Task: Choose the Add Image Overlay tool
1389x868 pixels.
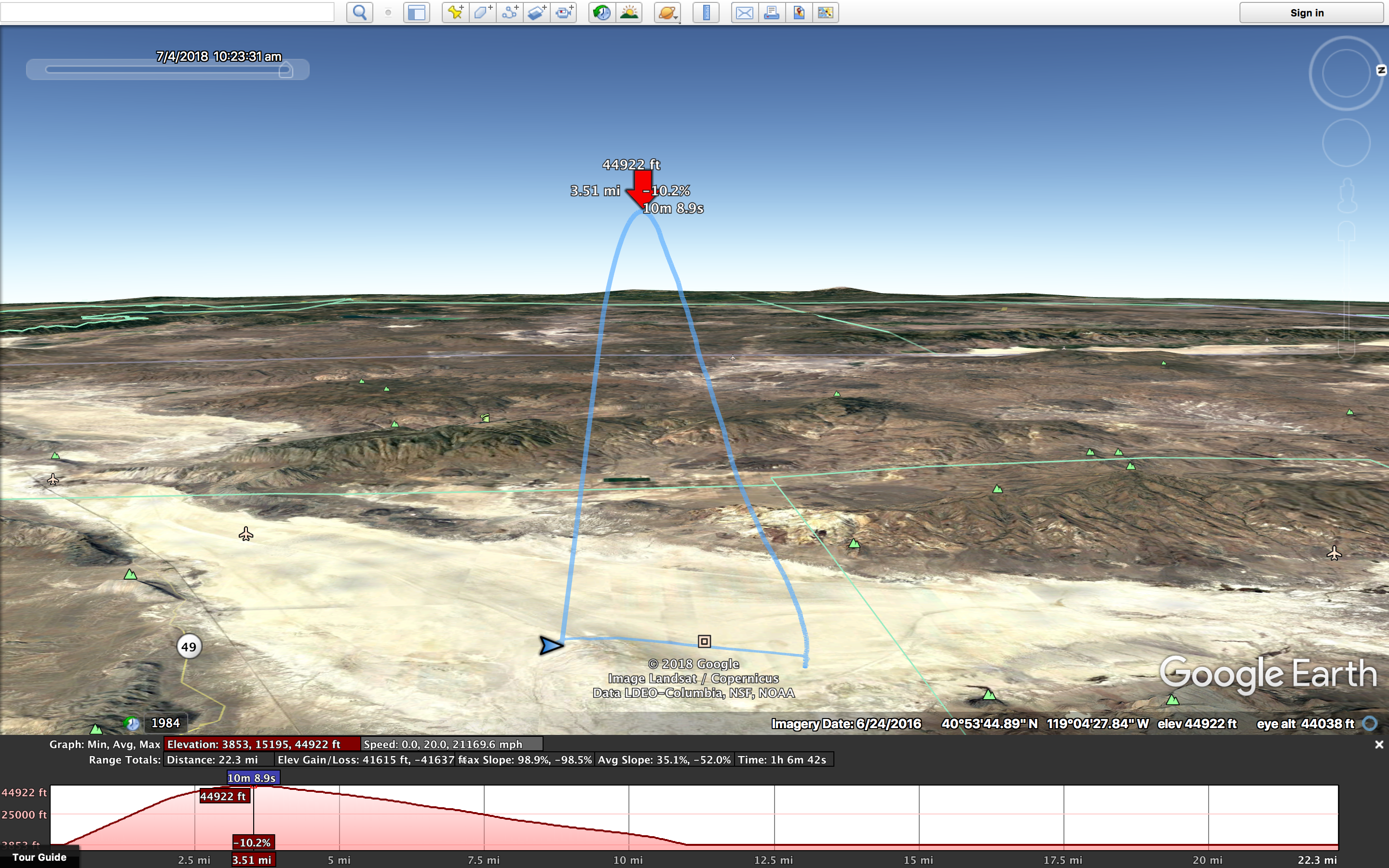Action: coord(537,13)
